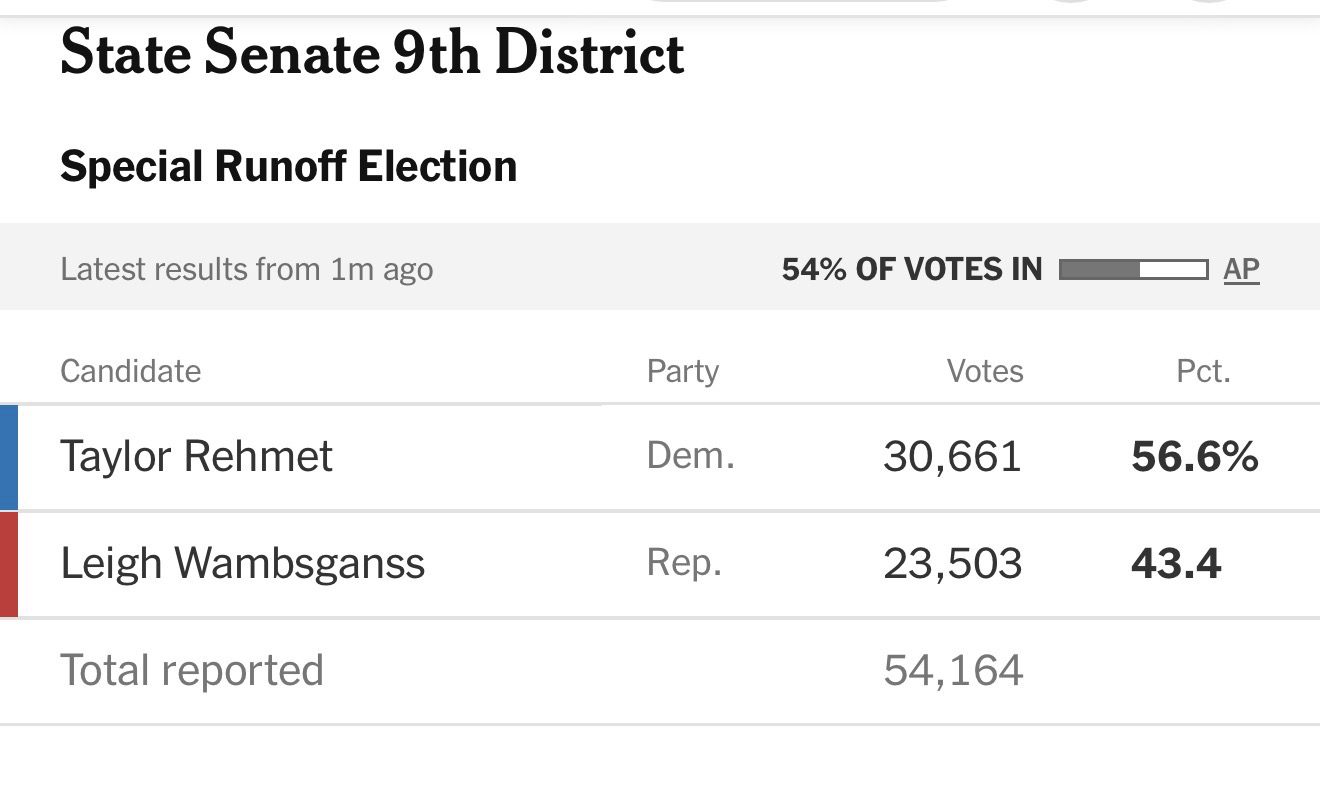Image resolution: width=1320 pixels, height=809 pixels.
Task: Click the blue Democratic color bar
Action: click(x=9, y=457)
